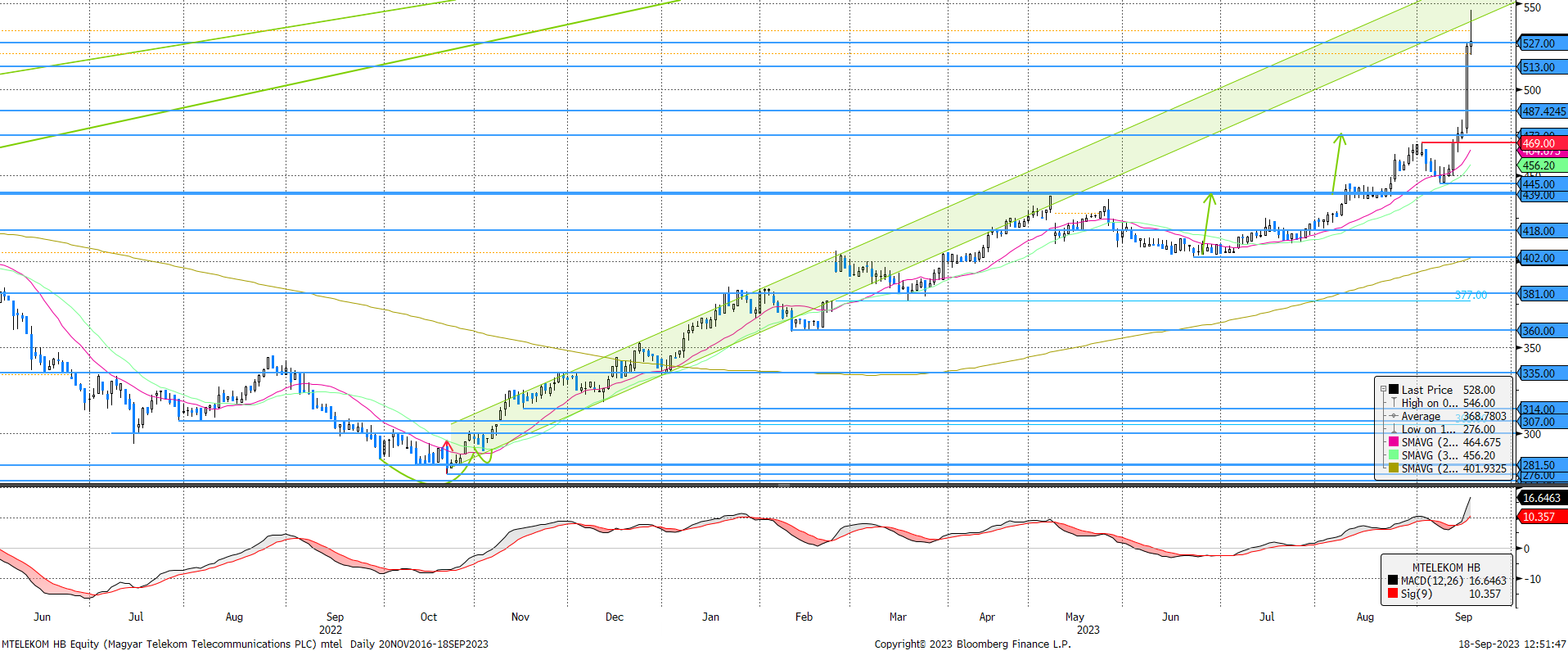
Task: Click the 2023 year label on axis
Action: tap(1088, 630)
